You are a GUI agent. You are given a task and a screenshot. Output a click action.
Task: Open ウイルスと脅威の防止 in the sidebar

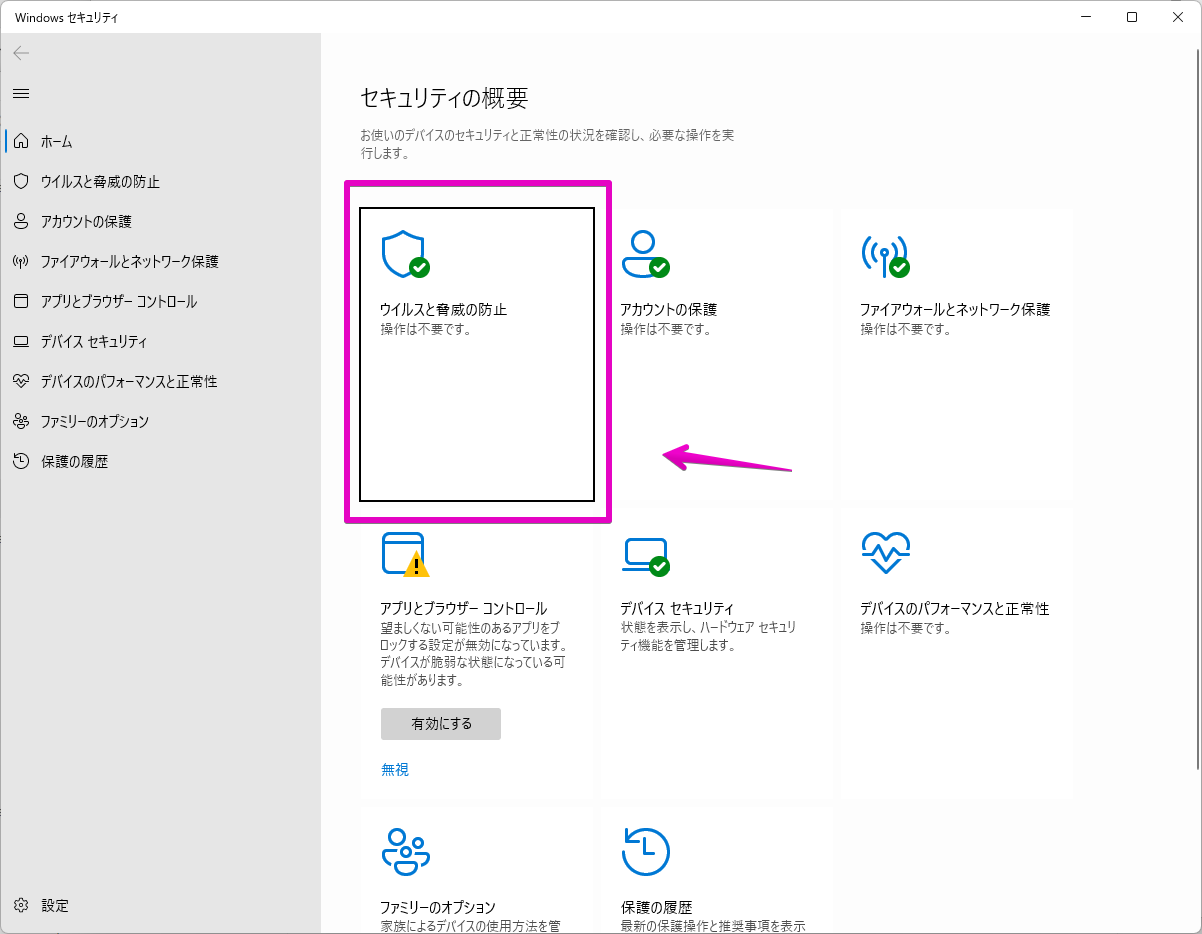pos(100,182)
